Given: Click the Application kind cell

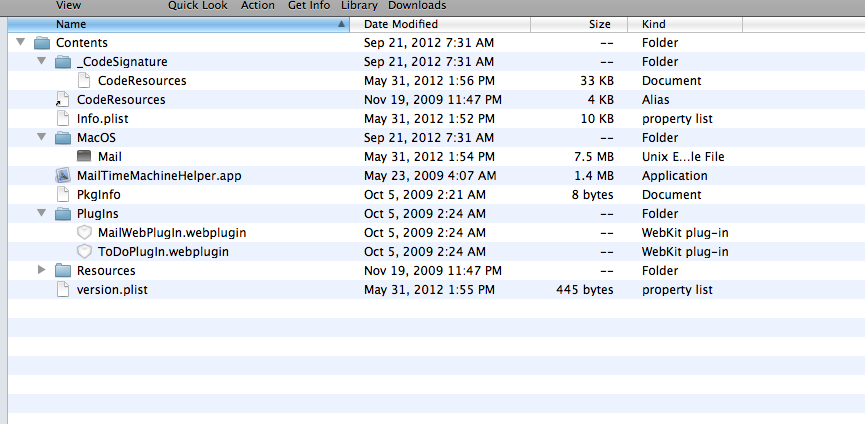Looking at the screenshot, I should 675,176.
